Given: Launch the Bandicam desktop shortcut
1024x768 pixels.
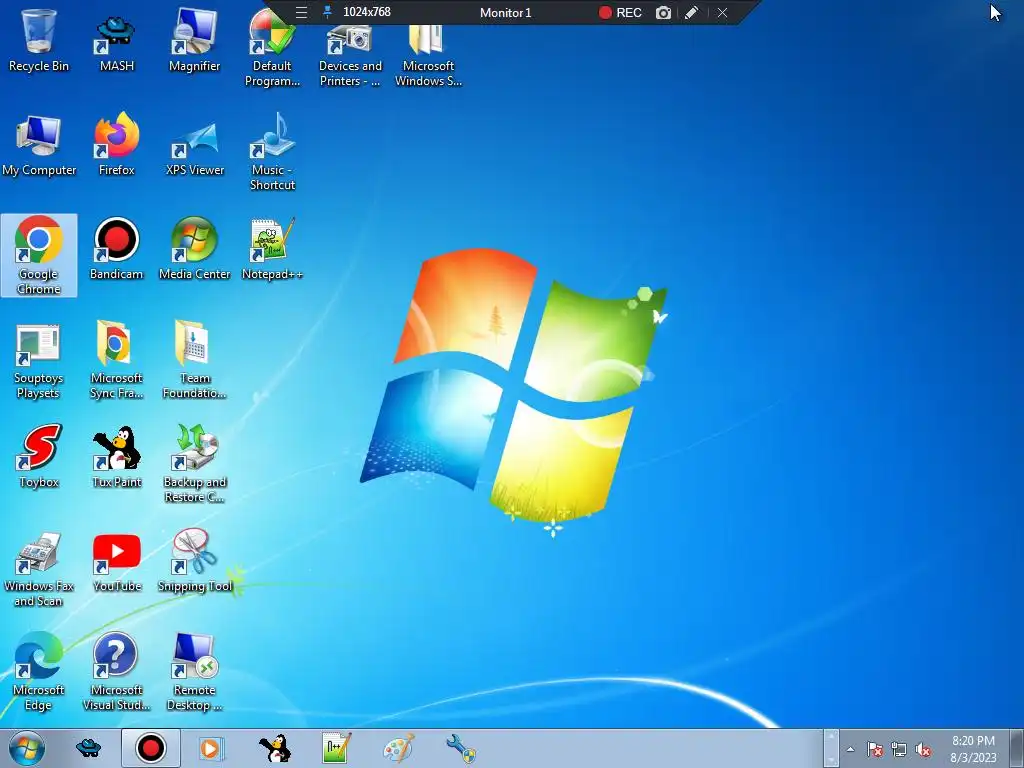Looking at the screenshot, I should (x=116, y=249).
